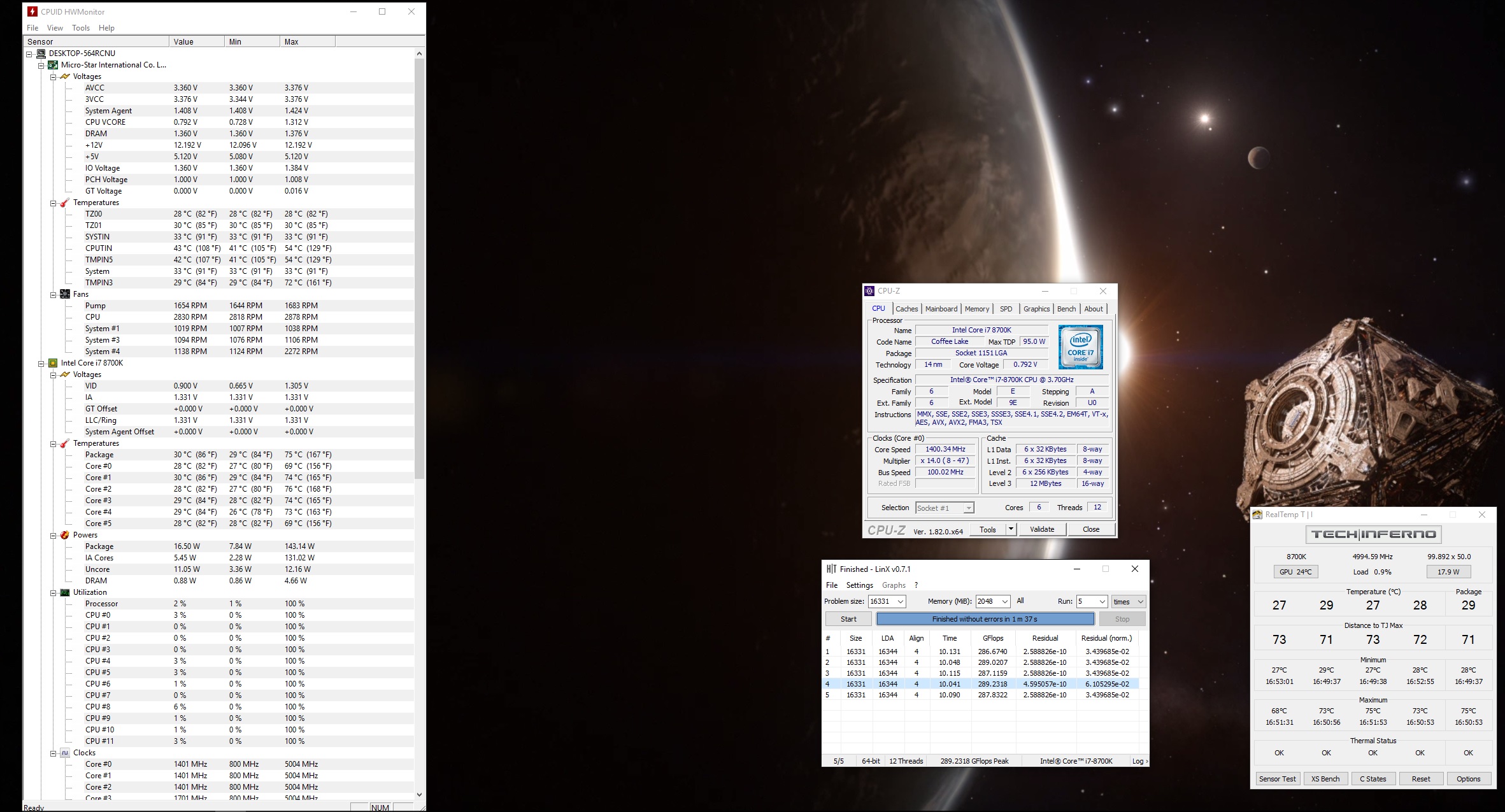Screen dimensions: 1505x812
Task: Click the Fans icon in HWMonitor tree
Action: [x=64, y=294]
